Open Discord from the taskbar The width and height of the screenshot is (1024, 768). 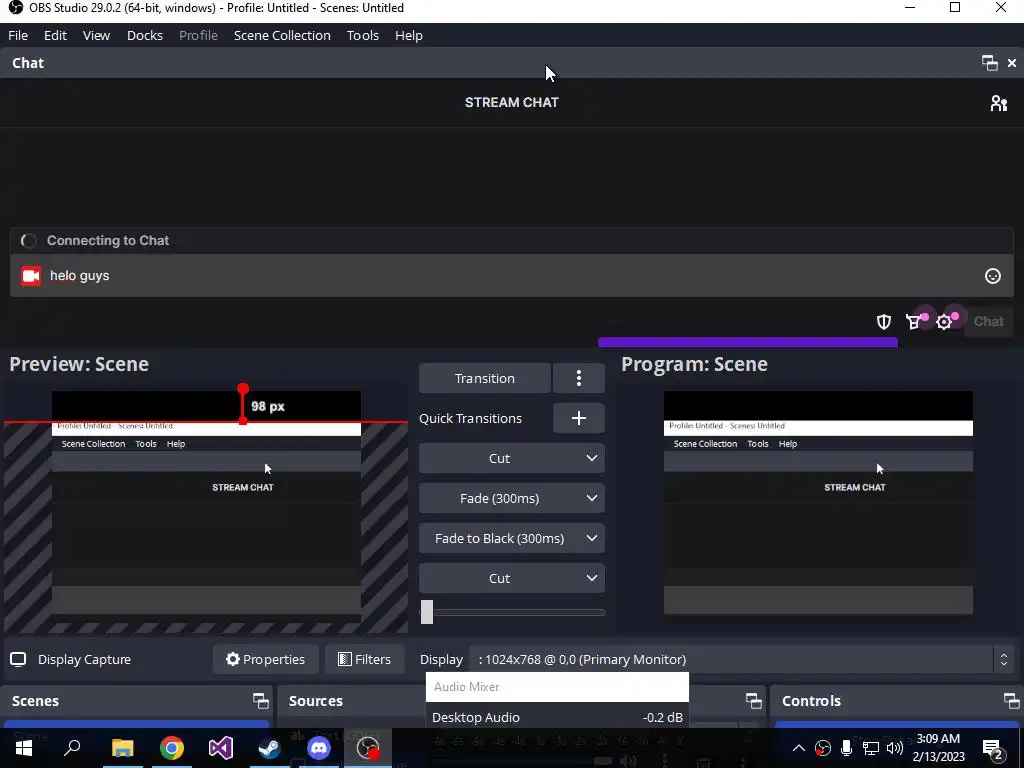pos(319,748)
